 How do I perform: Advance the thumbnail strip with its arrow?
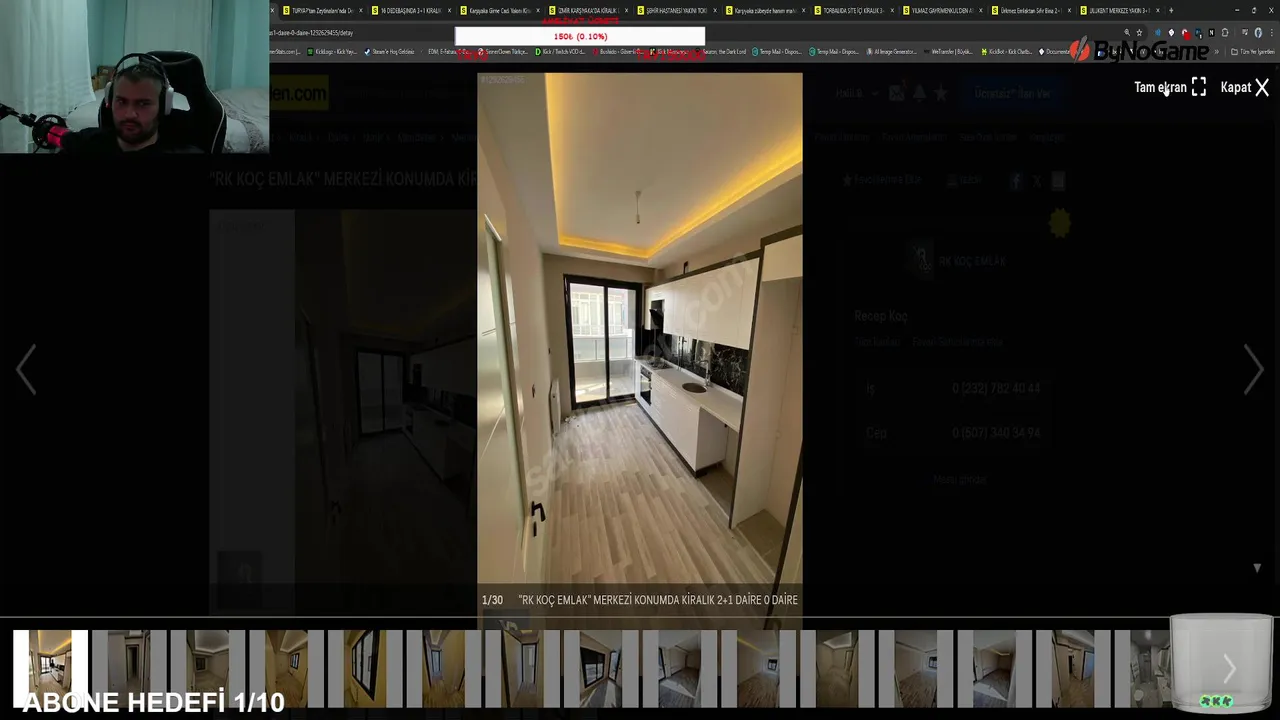[1230, 669]
